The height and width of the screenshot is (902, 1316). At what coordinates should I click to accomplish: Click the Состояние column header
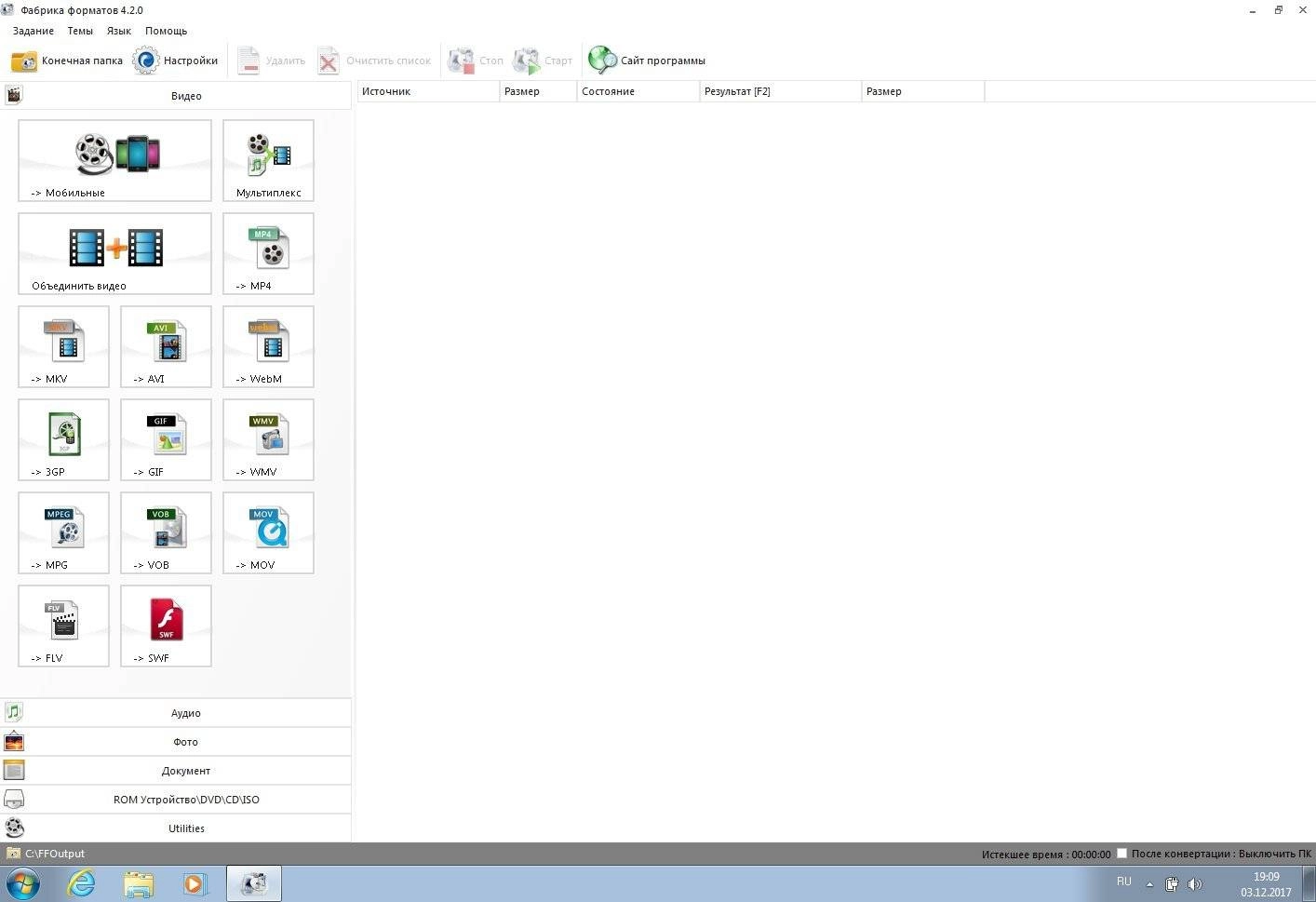tap(638, 91)
